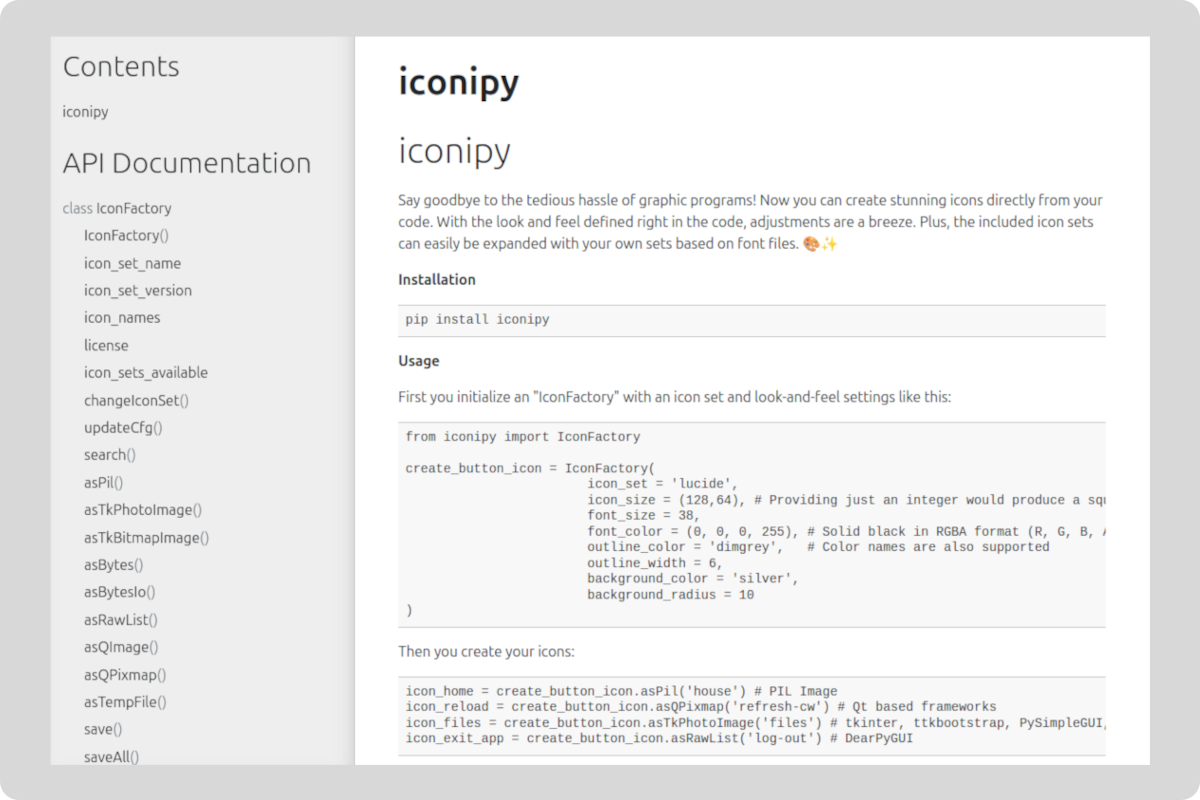Navigate to the search() method entry

(x=110, y=454)
